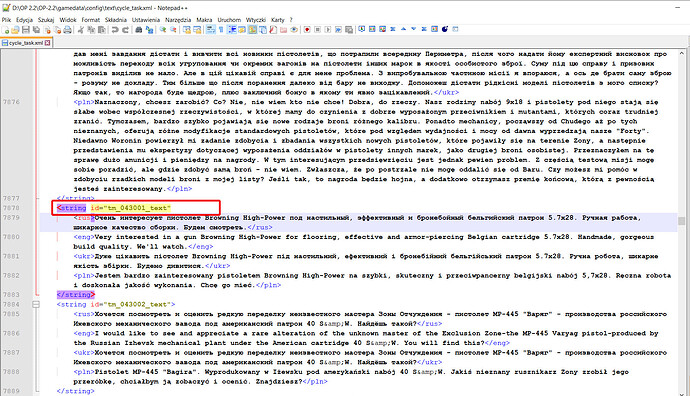Open the Wtyczki menu

(x=256, y=20)
